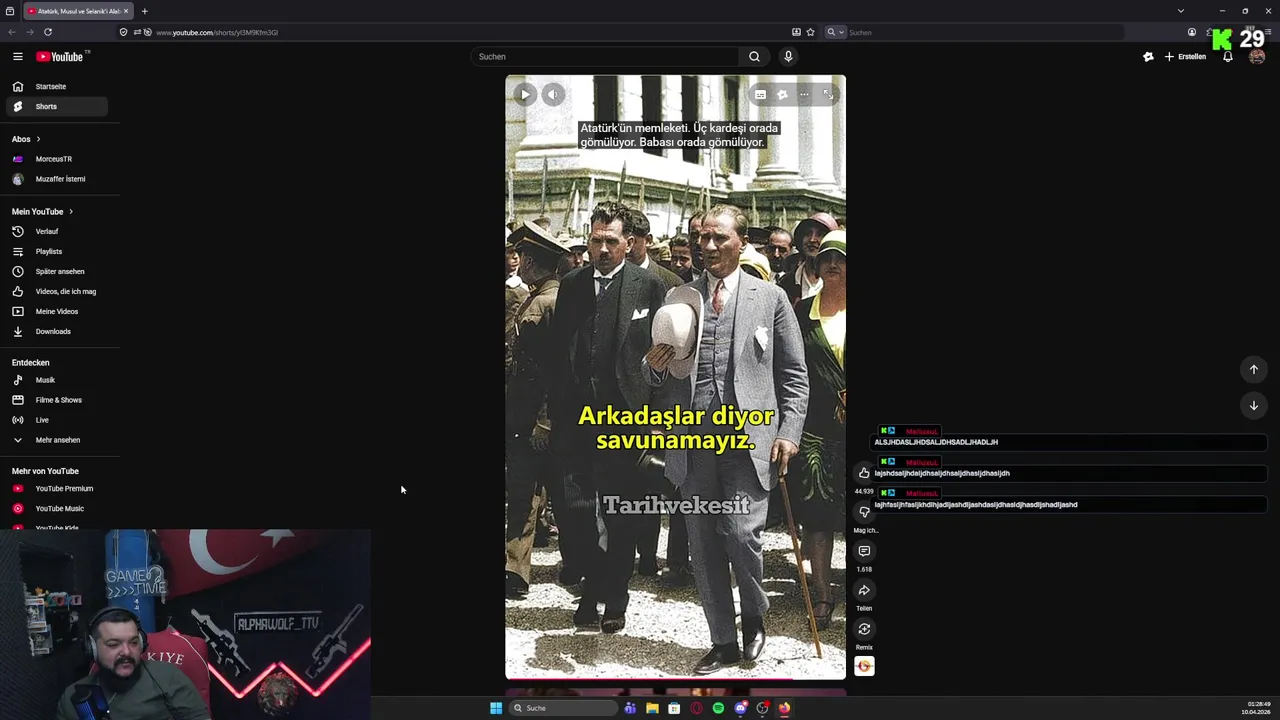Share the Short via Teilen
Image resolution: width=1280 pixels, height=720 pixels.
click(x=864, y=590)
